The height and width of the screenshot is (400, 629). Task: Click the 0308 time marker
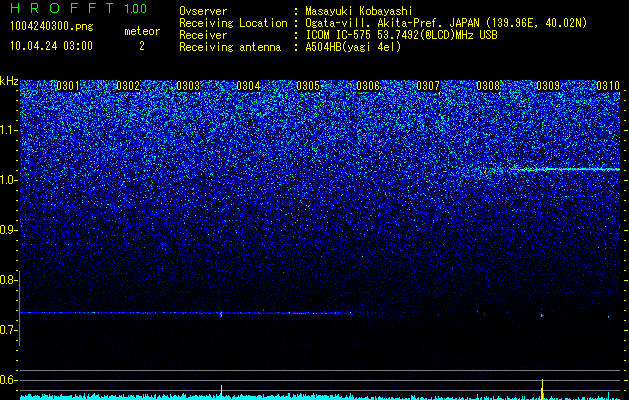488,86
